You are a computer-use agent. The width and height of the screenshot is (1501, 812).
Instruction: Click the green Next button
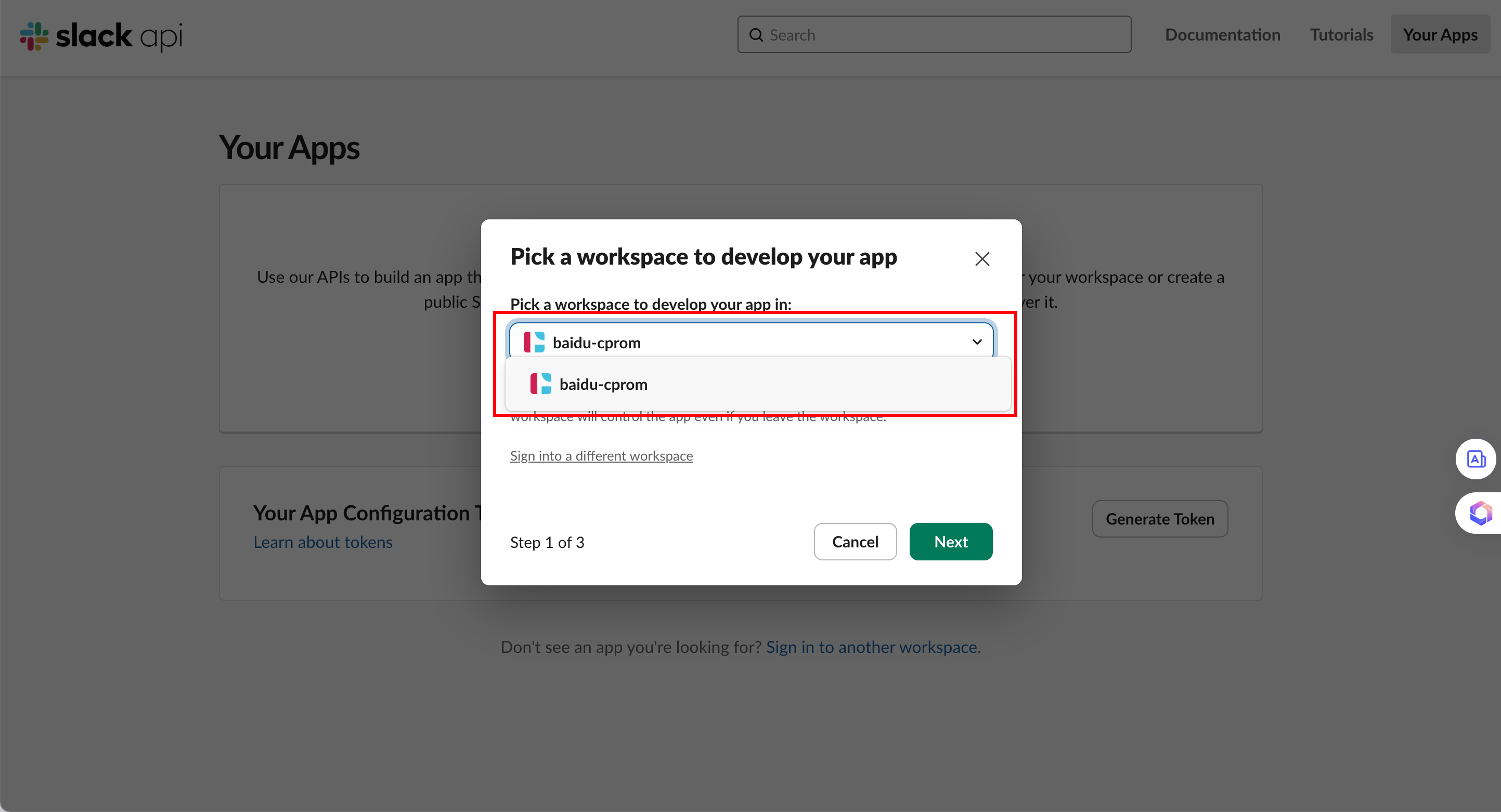950,542
